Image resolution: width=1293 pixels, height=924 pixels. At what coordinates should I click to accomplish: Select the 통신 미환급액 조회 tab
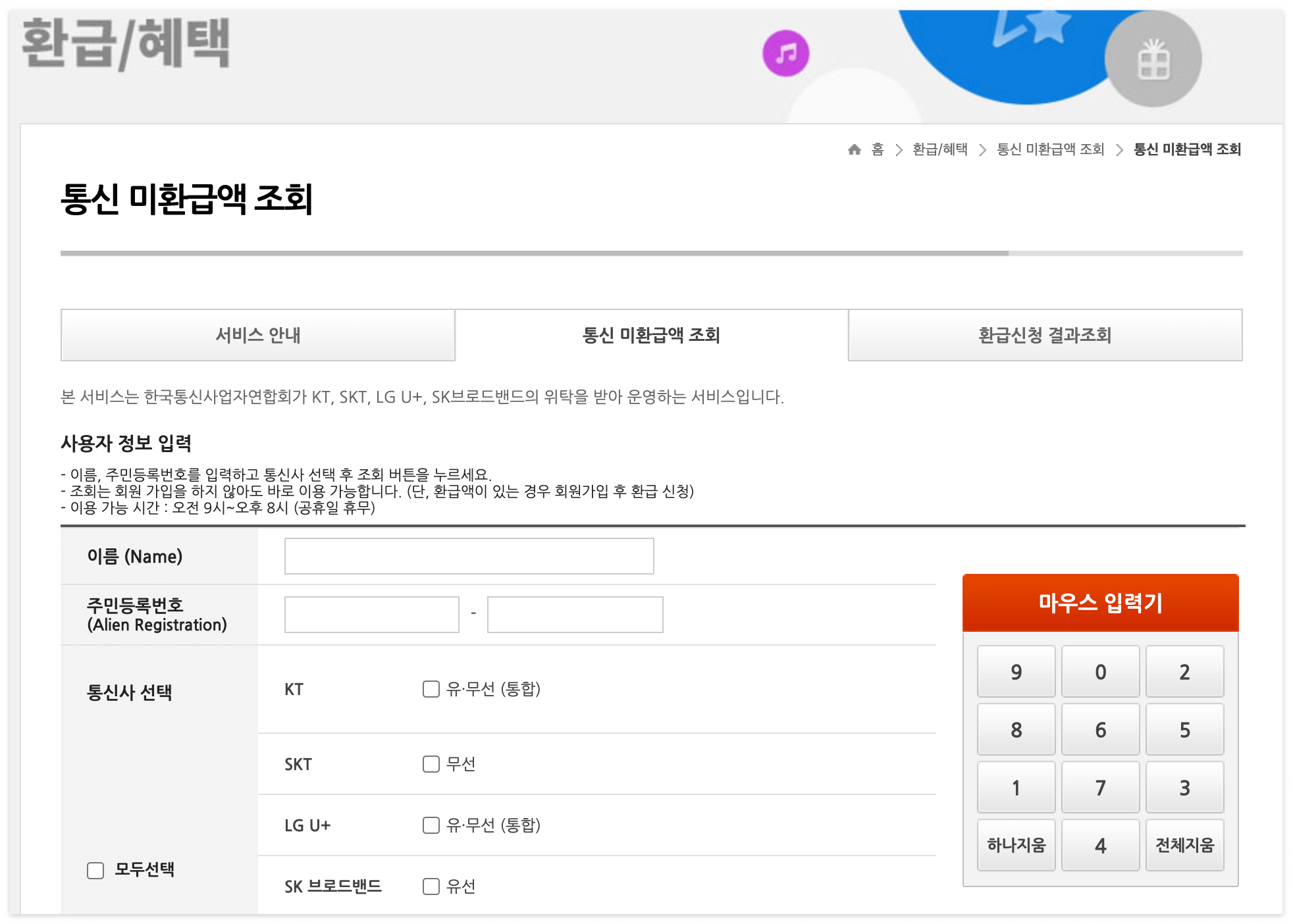pyautogui.click(x=651, y=335)
